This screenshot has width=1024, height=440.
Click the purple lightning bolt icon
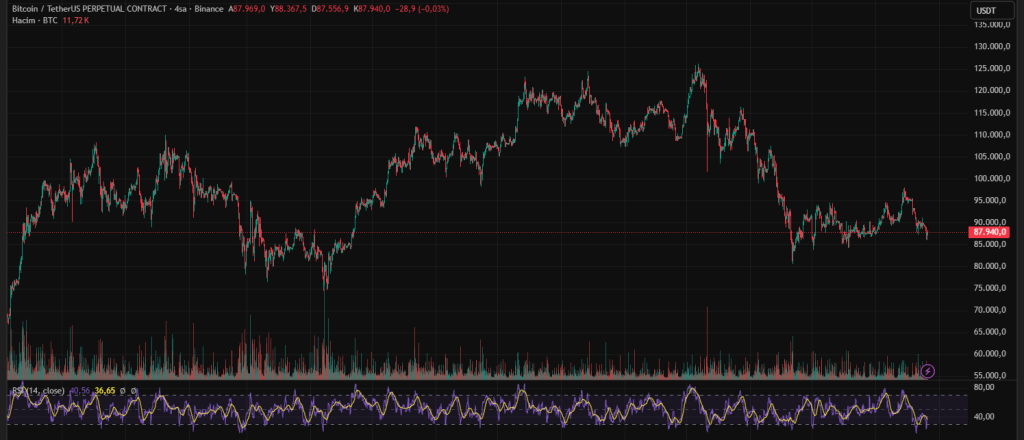928,371
